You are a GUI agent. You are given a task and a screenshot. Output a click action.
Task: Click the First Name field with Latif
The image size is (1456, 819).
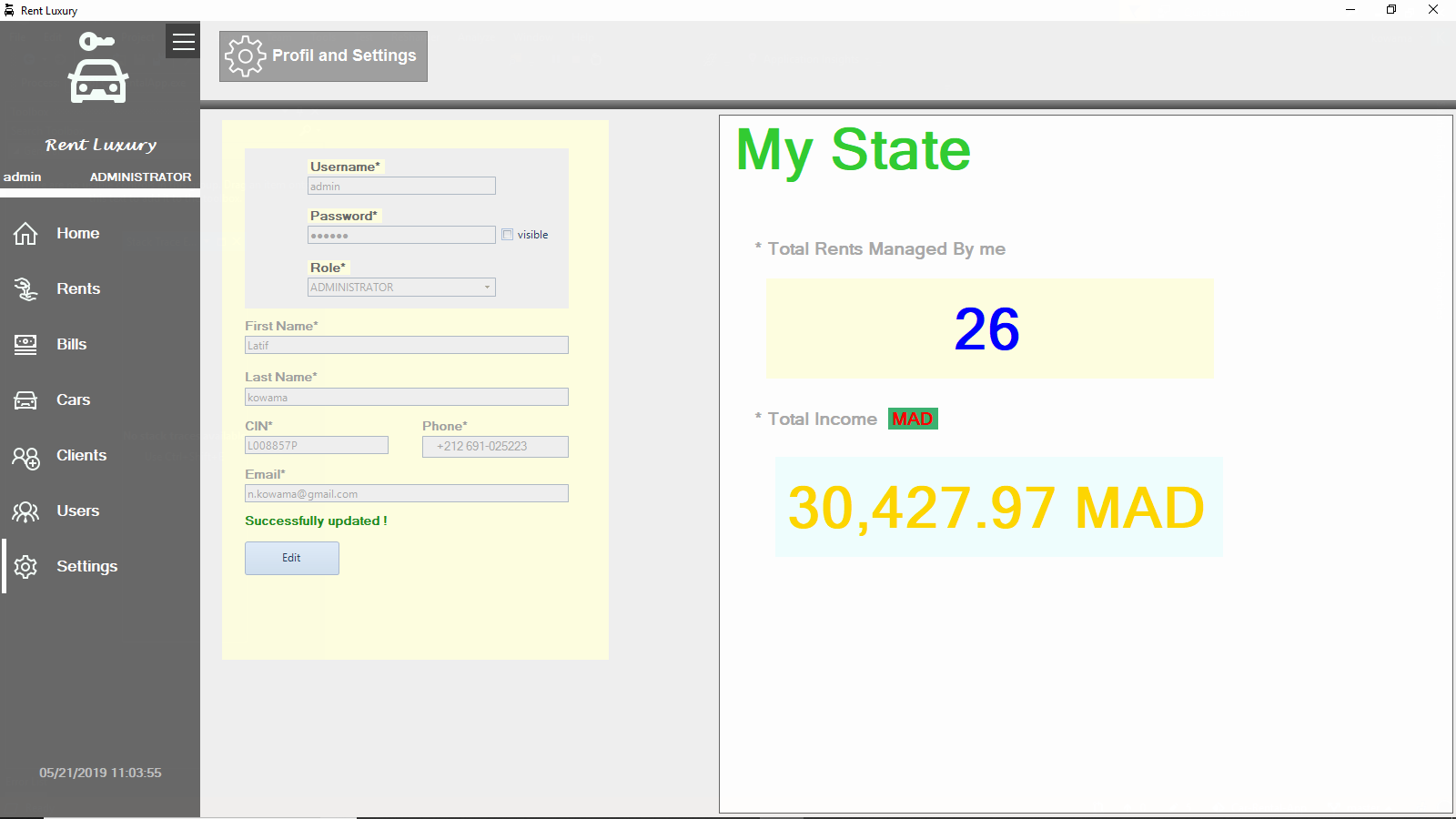click(x=407, y=346)
